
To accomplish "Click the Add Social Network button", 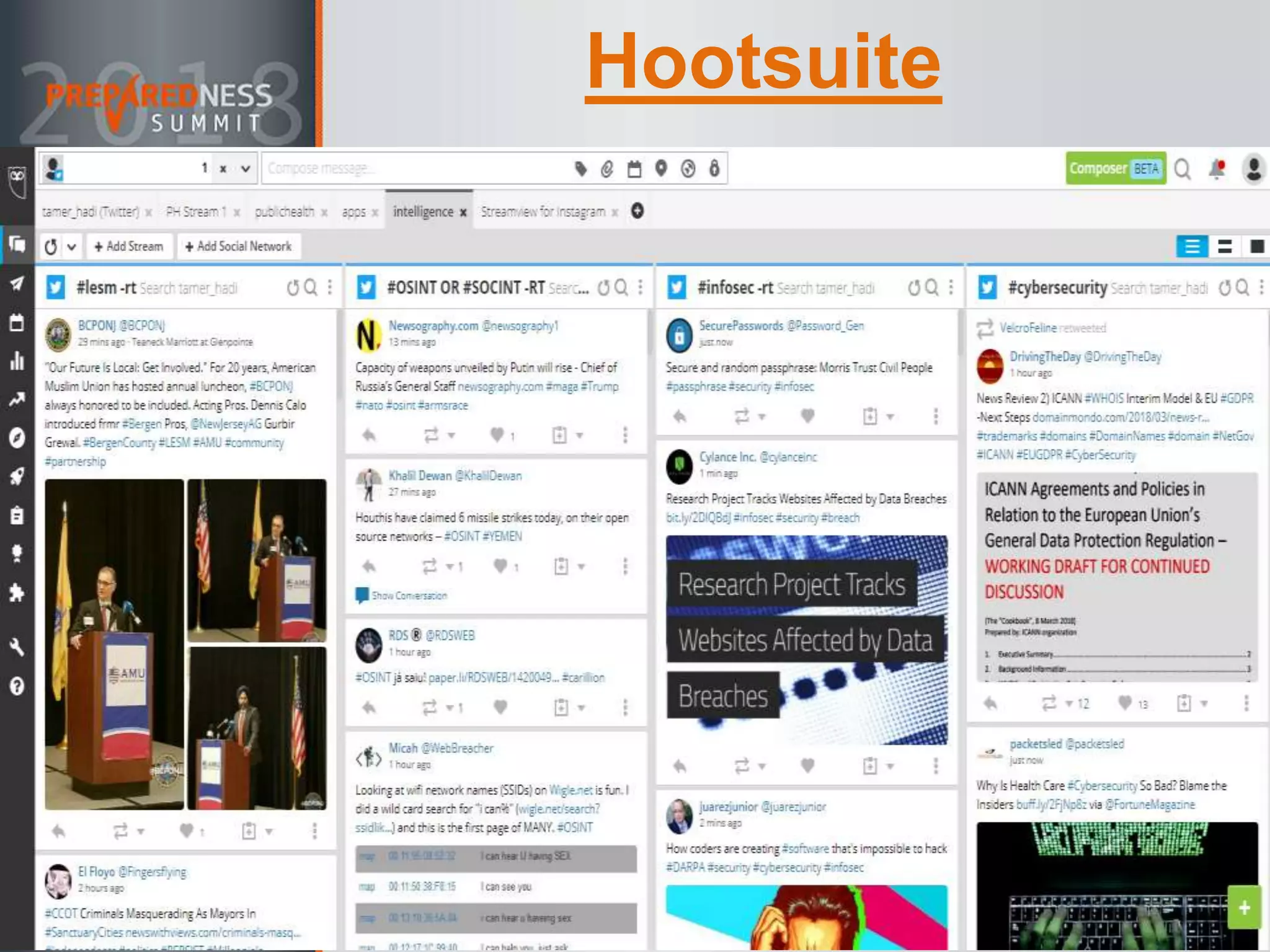I will point(239,247).
